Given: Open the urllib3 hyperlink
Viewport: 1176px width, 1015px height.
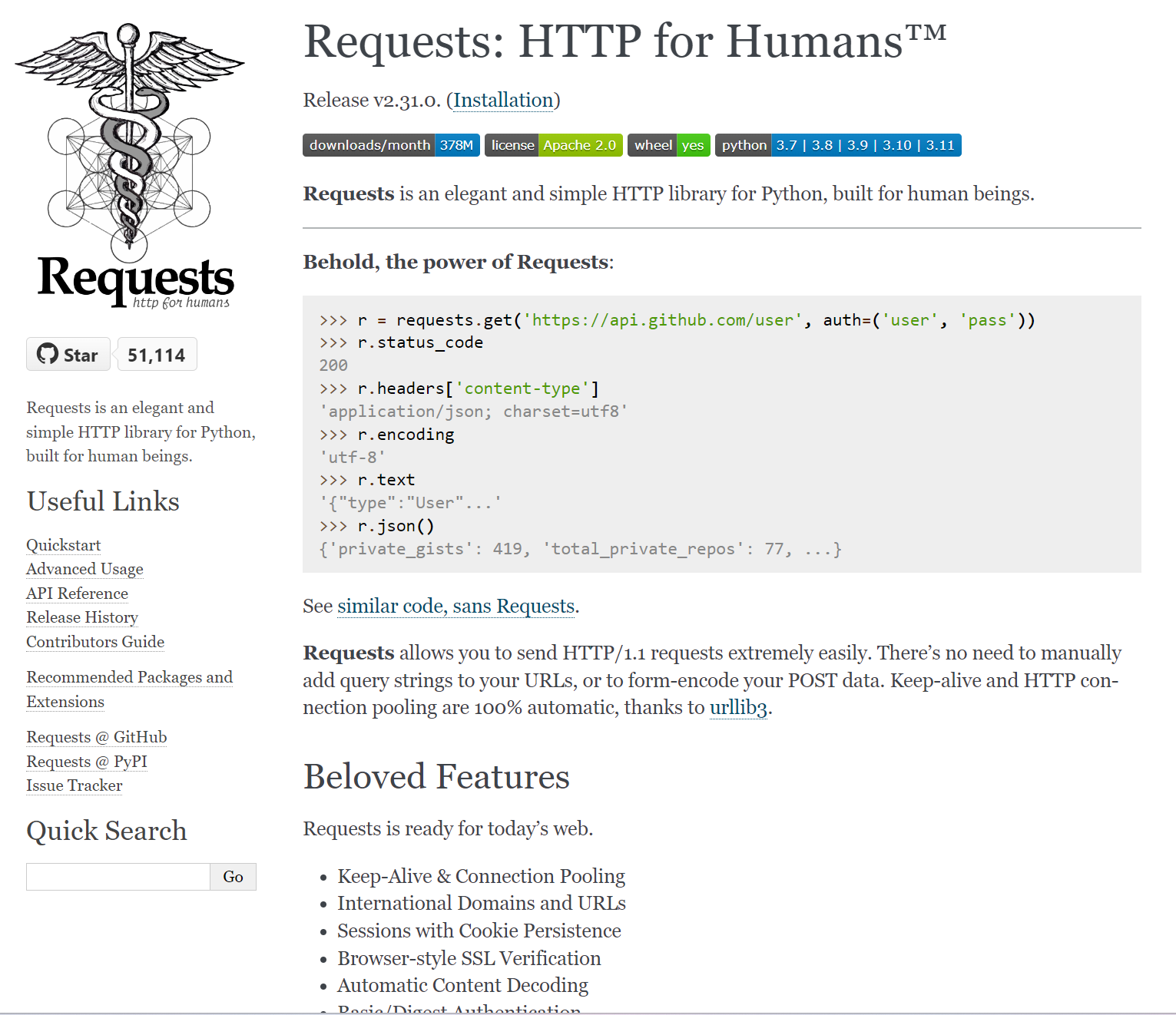Looking at the screenshot, I should tap(738, 708).
